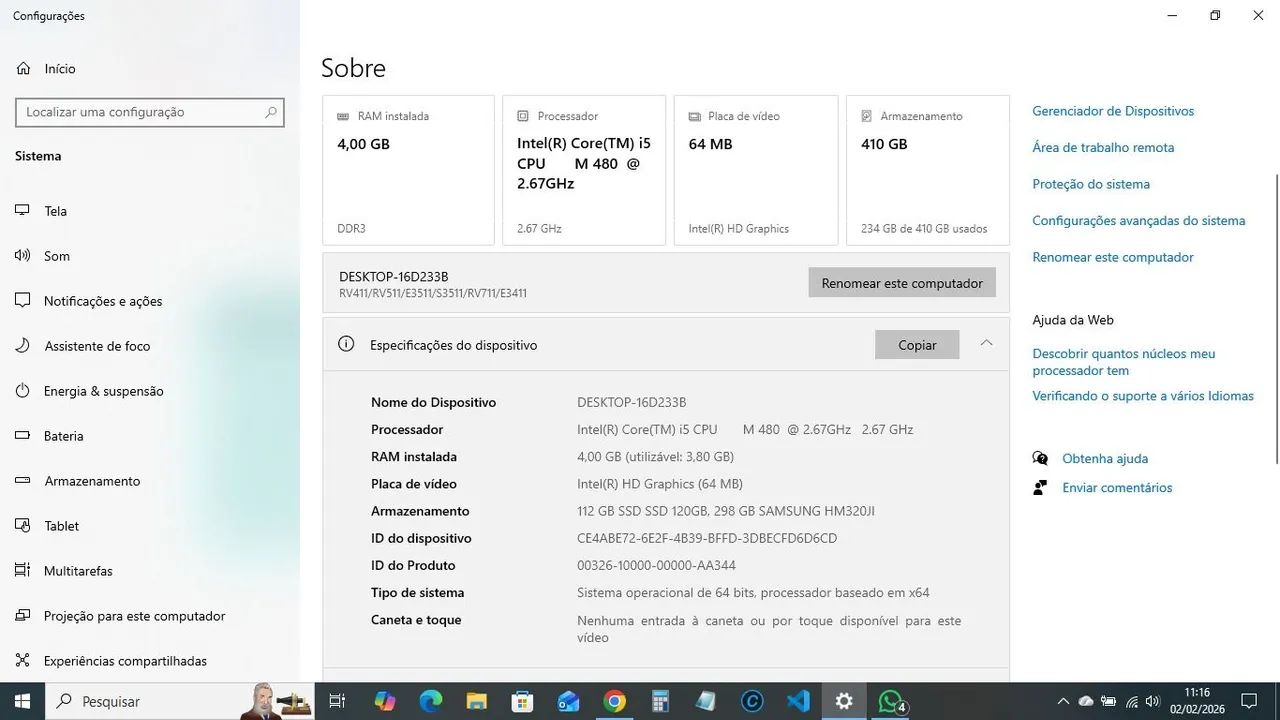Click Renomear este computador link on right
This screenshot has width=1280, height=720.
1113,257
